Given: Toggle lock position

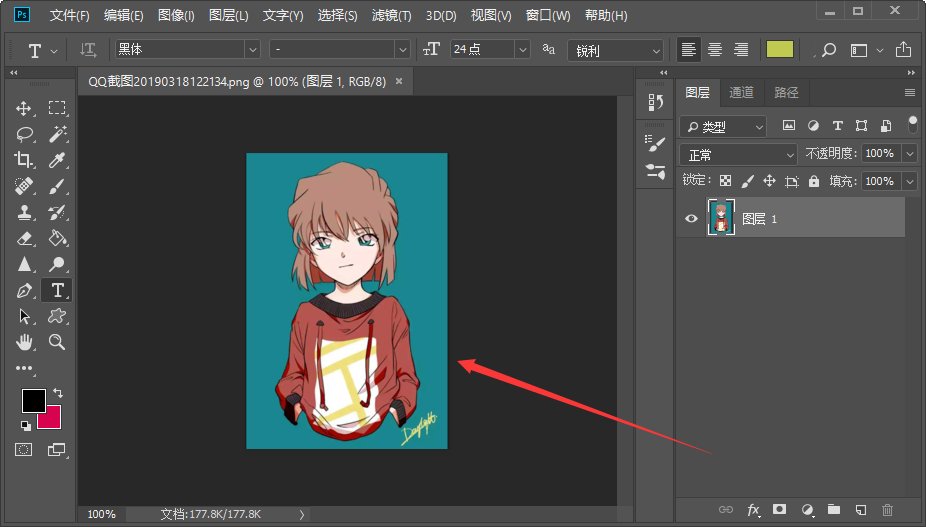Looking at the screenshot, I should 769,181.
